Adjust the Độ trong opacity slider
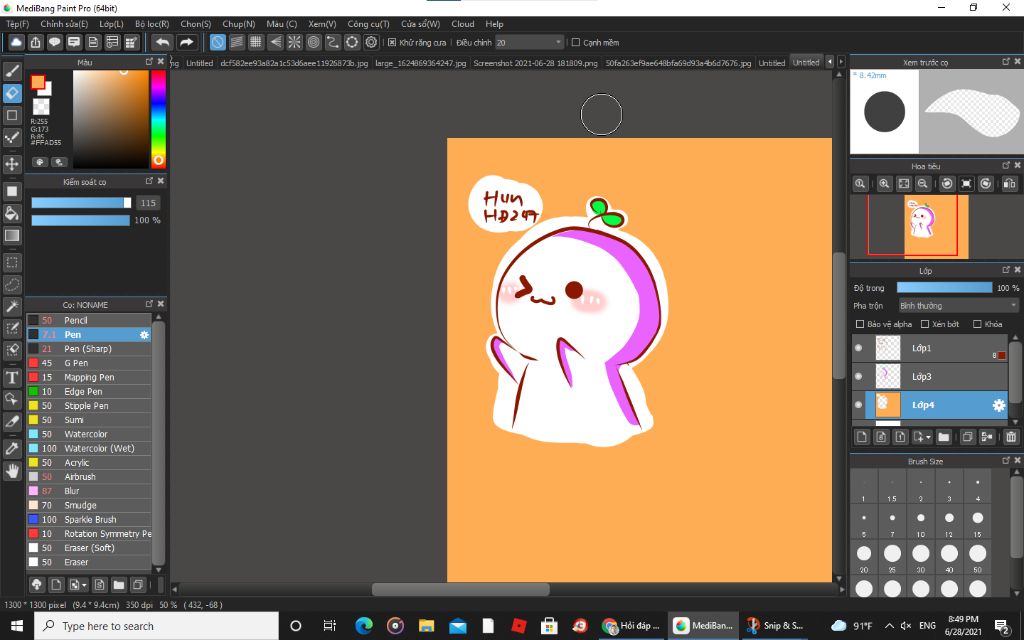Image resolution: width=1024 pixels, height=640 pixels. click(944, 287)
